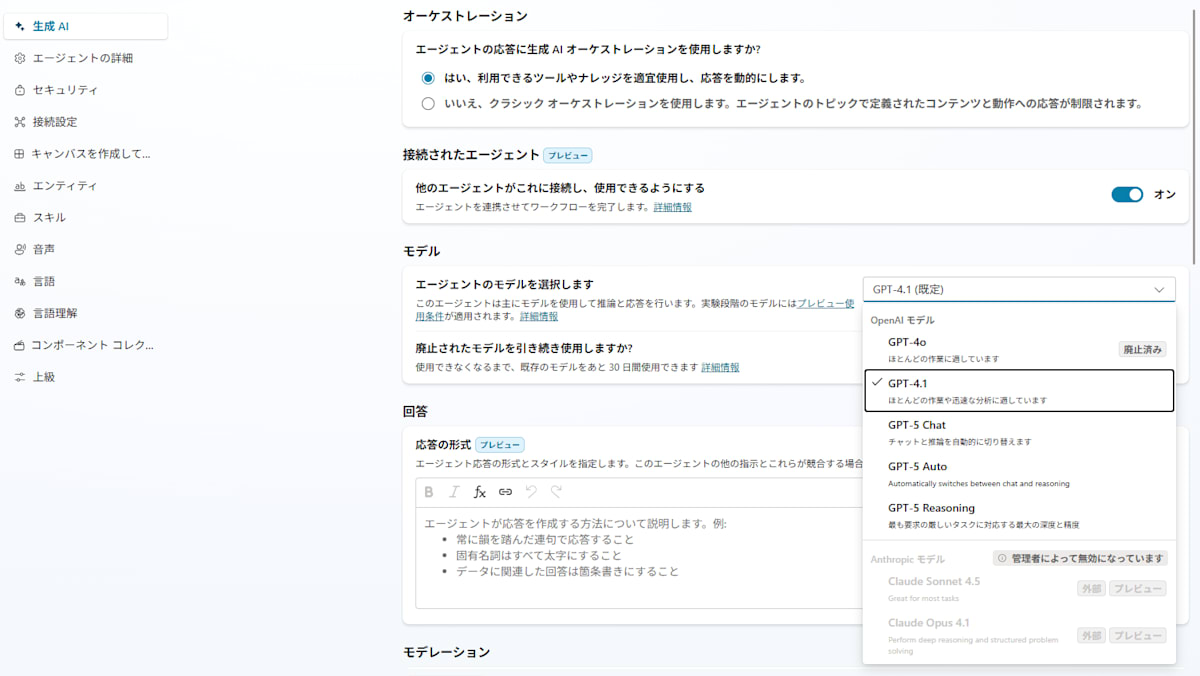This screenshot has width=1200, height=676.
Task: Insert a formula with fx icon
Action: click(x=480, y=492)
